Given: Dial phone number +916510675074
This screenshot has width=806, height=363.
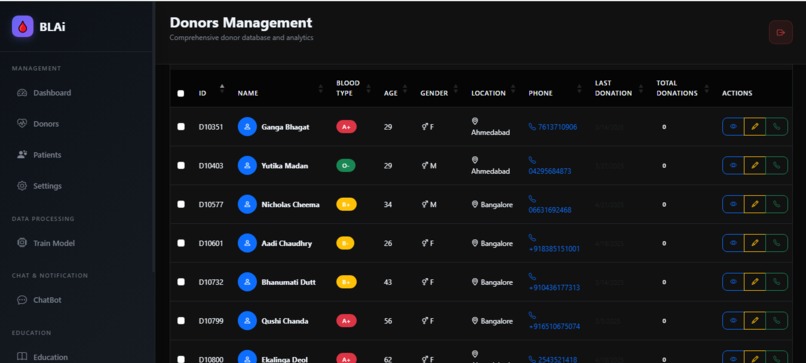Looking at the screenshot, I should [x=554, y=326].
